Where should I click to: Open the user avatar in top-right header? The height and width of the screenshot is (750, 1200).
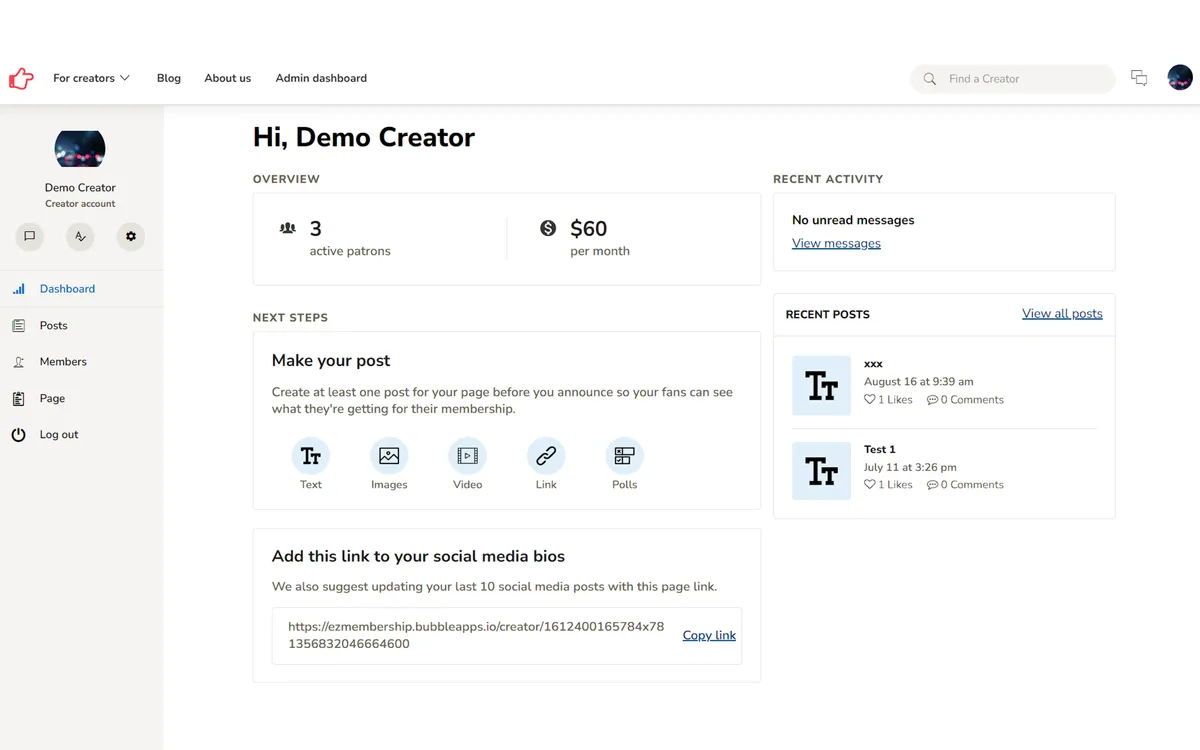click(1180, 78)
